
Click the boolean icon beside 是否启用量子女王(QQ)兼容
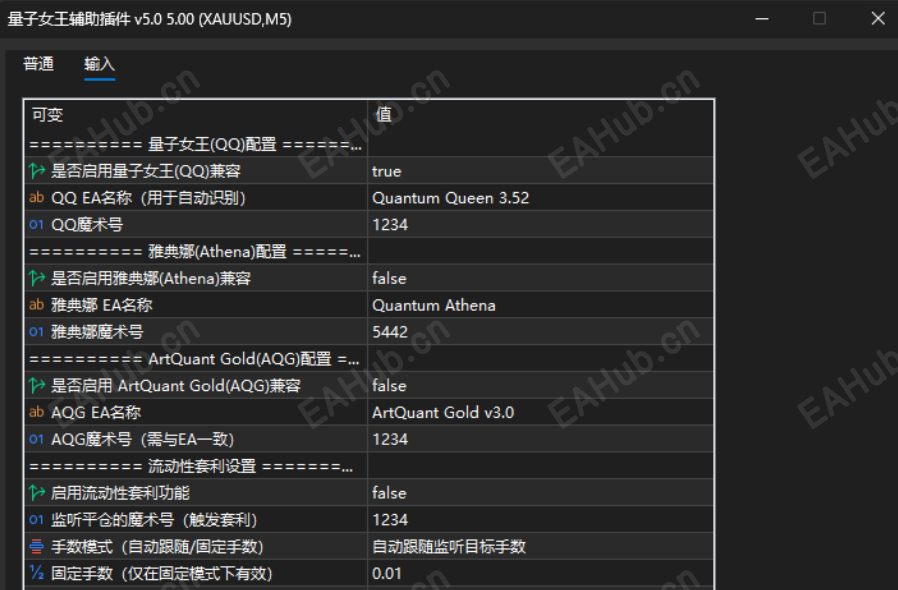pos(37,171)
